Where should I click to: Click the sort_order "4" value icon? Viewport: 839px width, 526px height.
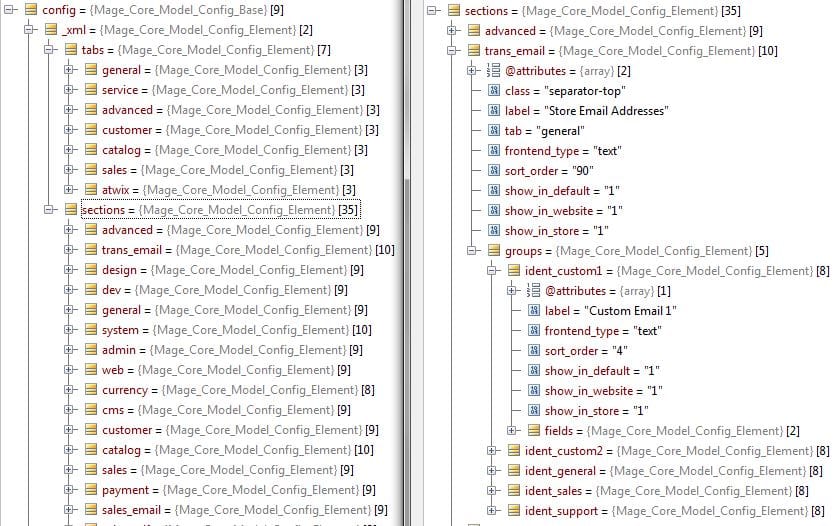coord(534,350)
